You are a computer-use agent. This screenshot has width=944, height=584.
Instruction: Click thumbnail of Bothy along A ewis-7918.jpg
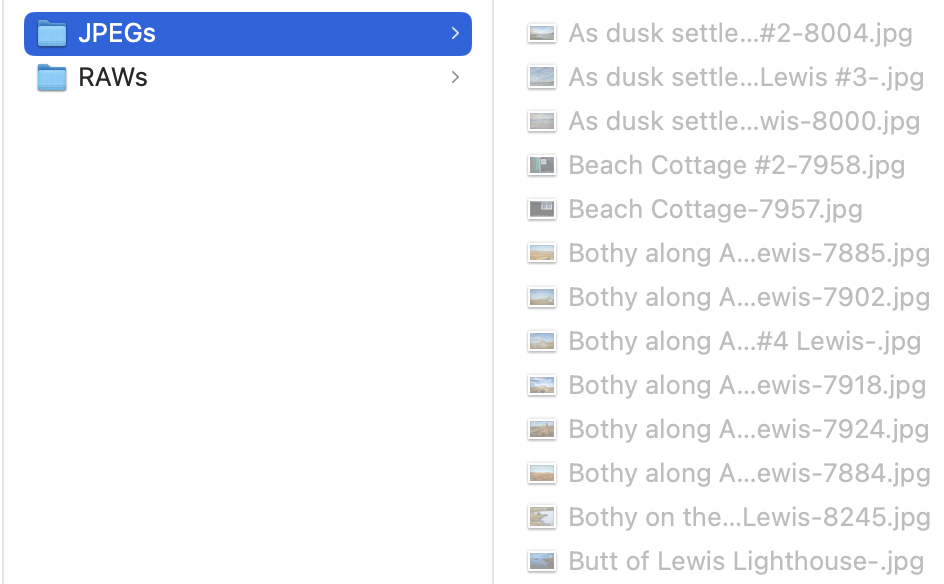pos(542,385)
